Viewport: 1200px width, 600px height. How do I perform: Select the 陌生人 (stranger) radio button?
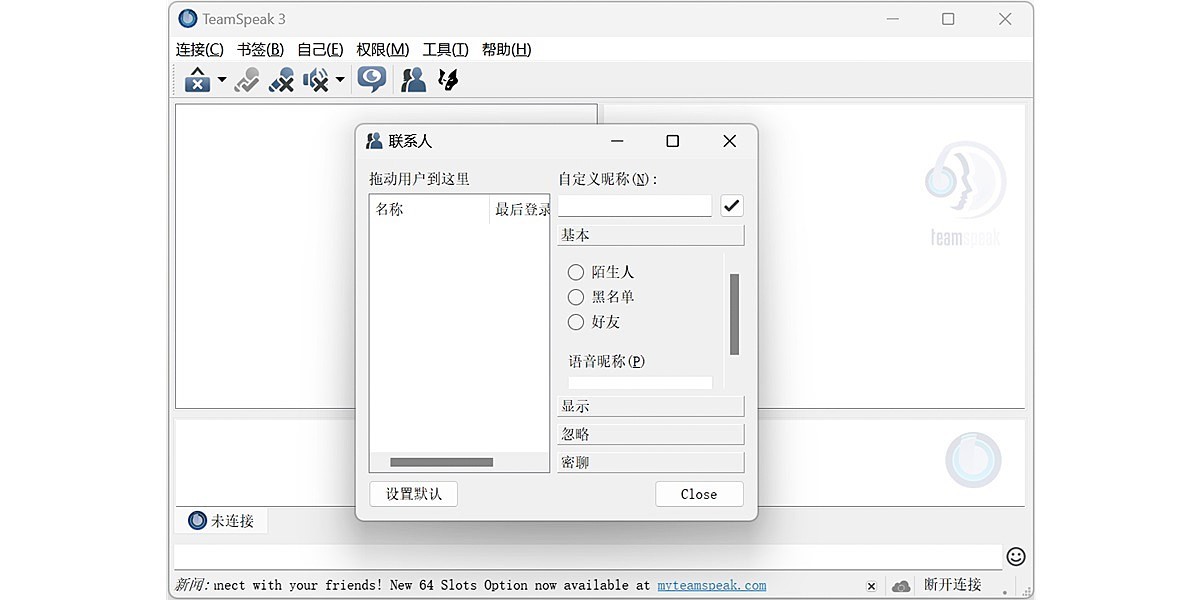tap(576, 272)
